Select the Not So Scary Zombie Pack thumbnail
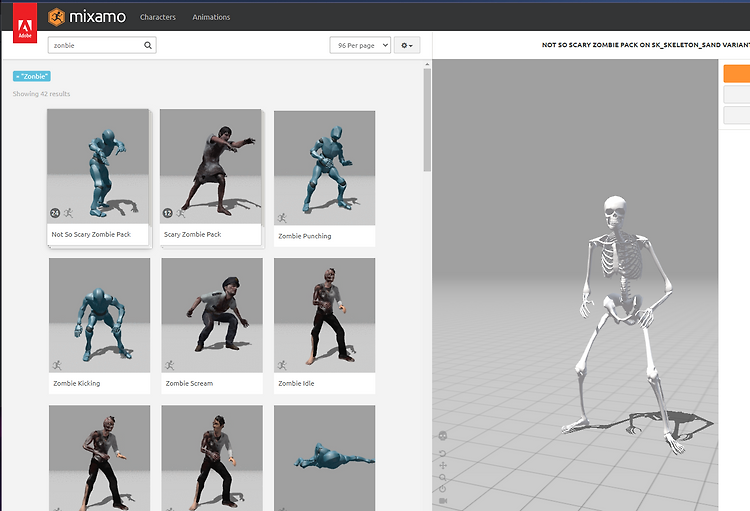Image resolution: width=750 pixels, height=511 pixels. tap(98, 167)
